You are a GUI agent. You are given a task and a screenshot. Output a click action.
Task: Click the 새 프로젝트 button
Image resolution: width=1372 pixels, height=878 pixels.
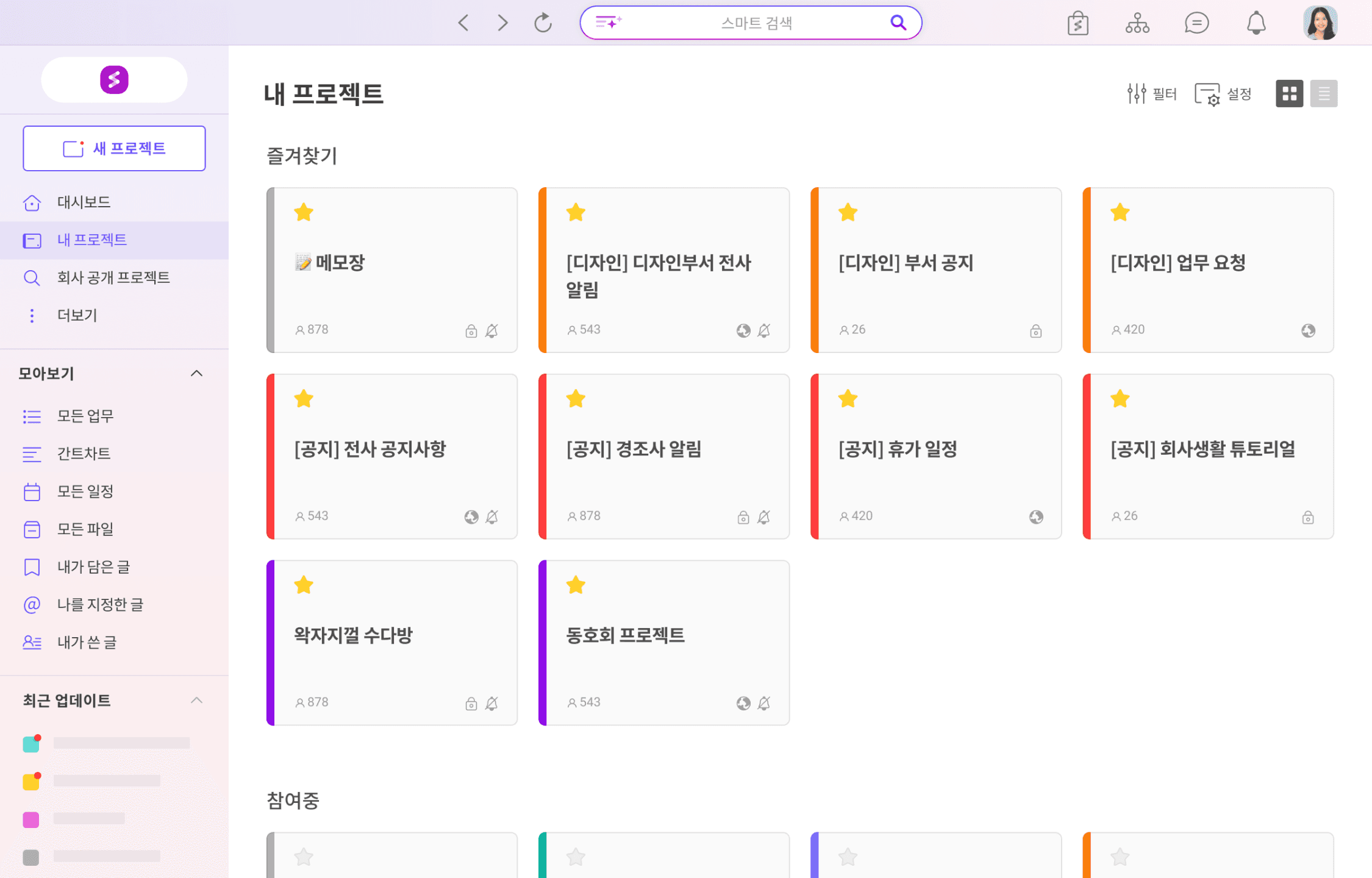coord(114,148)
